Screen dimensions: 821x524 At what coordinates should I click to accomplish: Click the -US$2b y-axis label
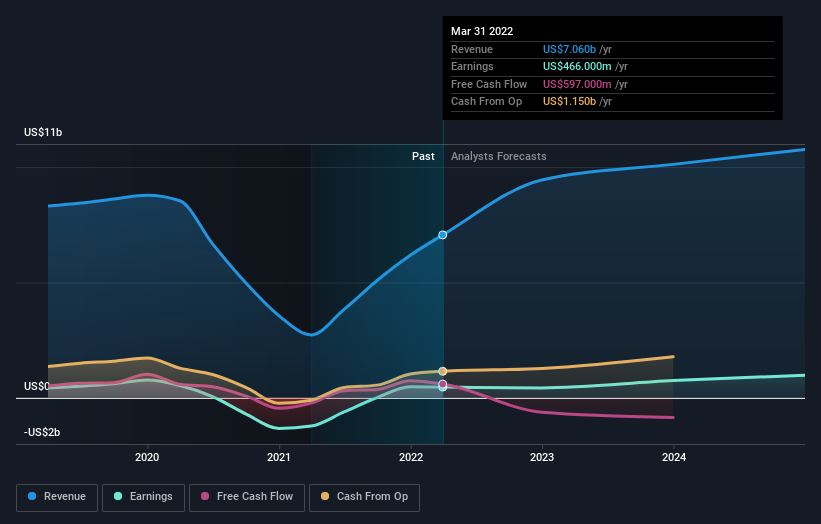42,432
